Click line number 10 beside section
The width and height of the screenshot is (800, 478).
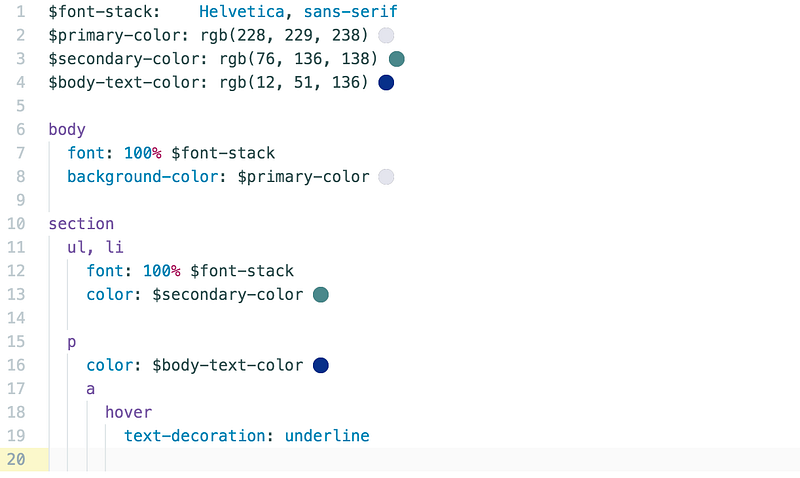click(x=16, y=224)
